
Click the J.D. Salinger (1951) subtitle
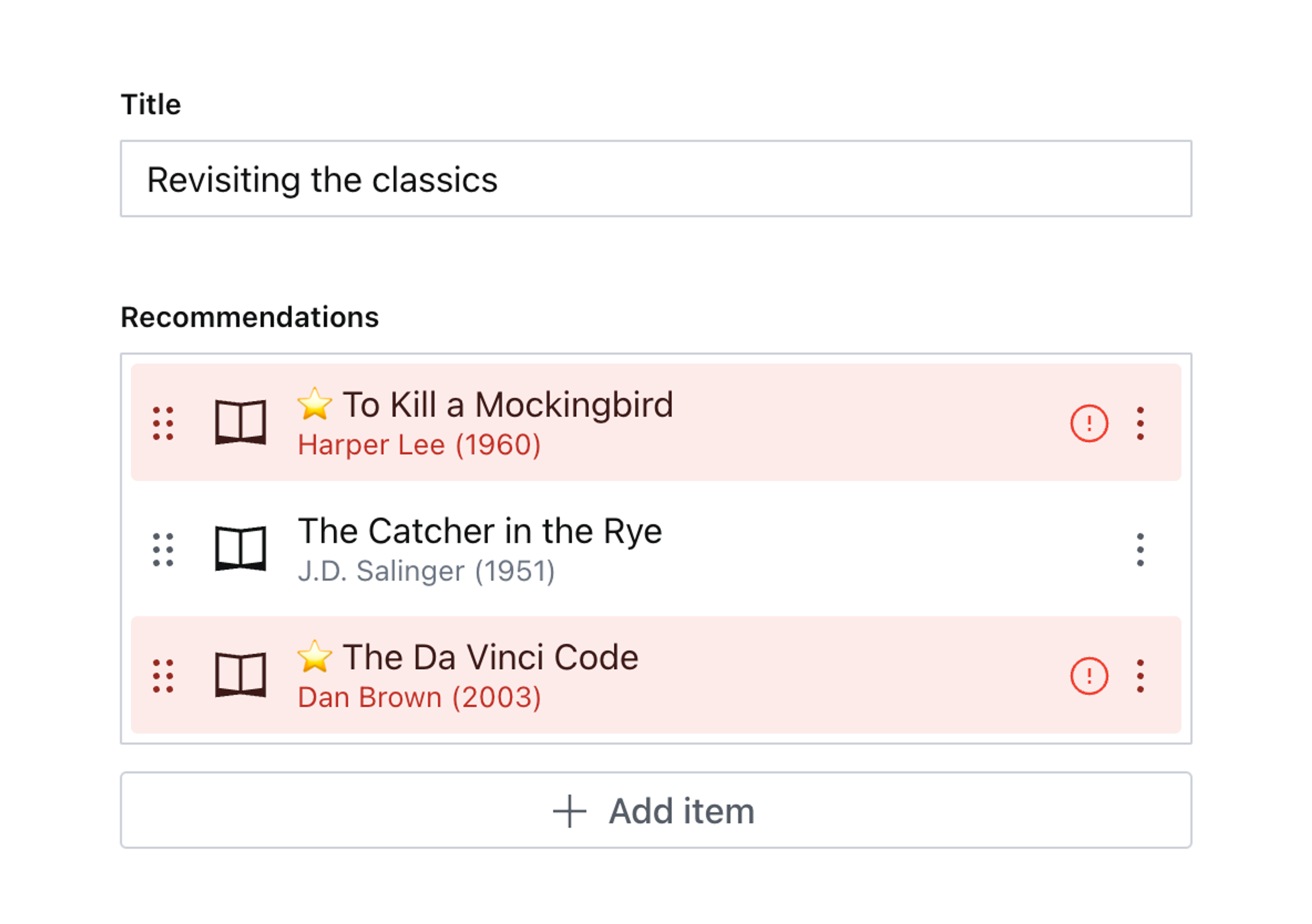coord(426,571)
